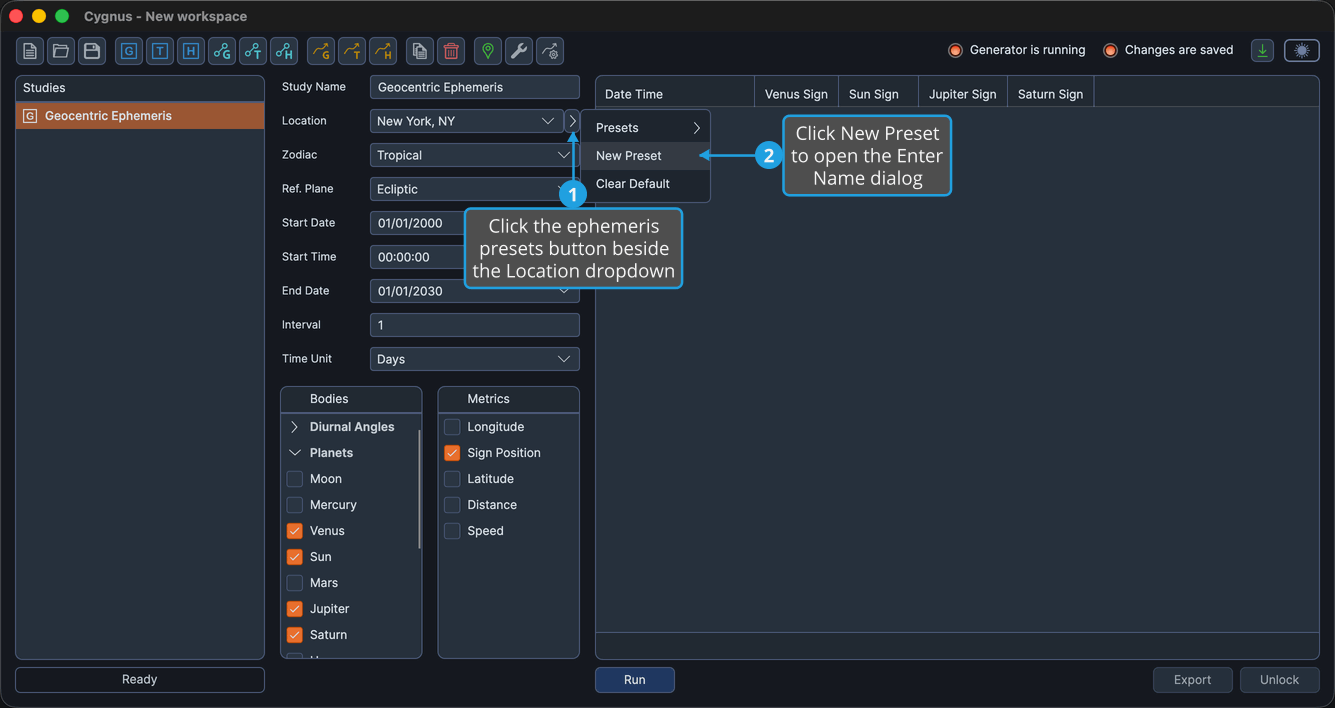Select the Geocentric Ephemeris study row
The width and height of the screenshot is (1335, 708).
click(140, 116)
